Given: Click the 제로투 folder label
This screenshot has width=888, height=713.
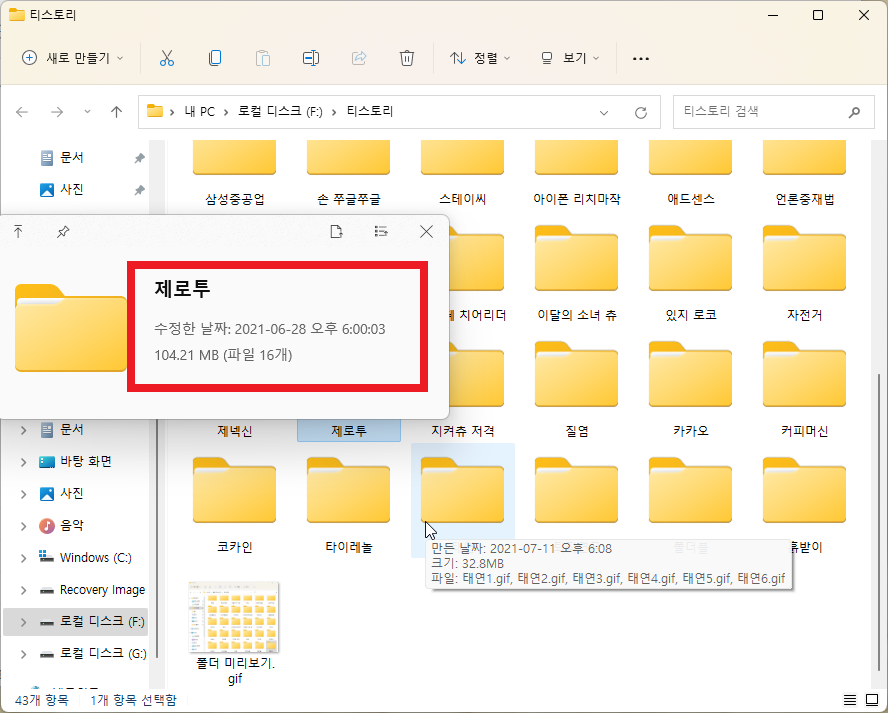Looking at the screenshot, I should tap(348, 431).
